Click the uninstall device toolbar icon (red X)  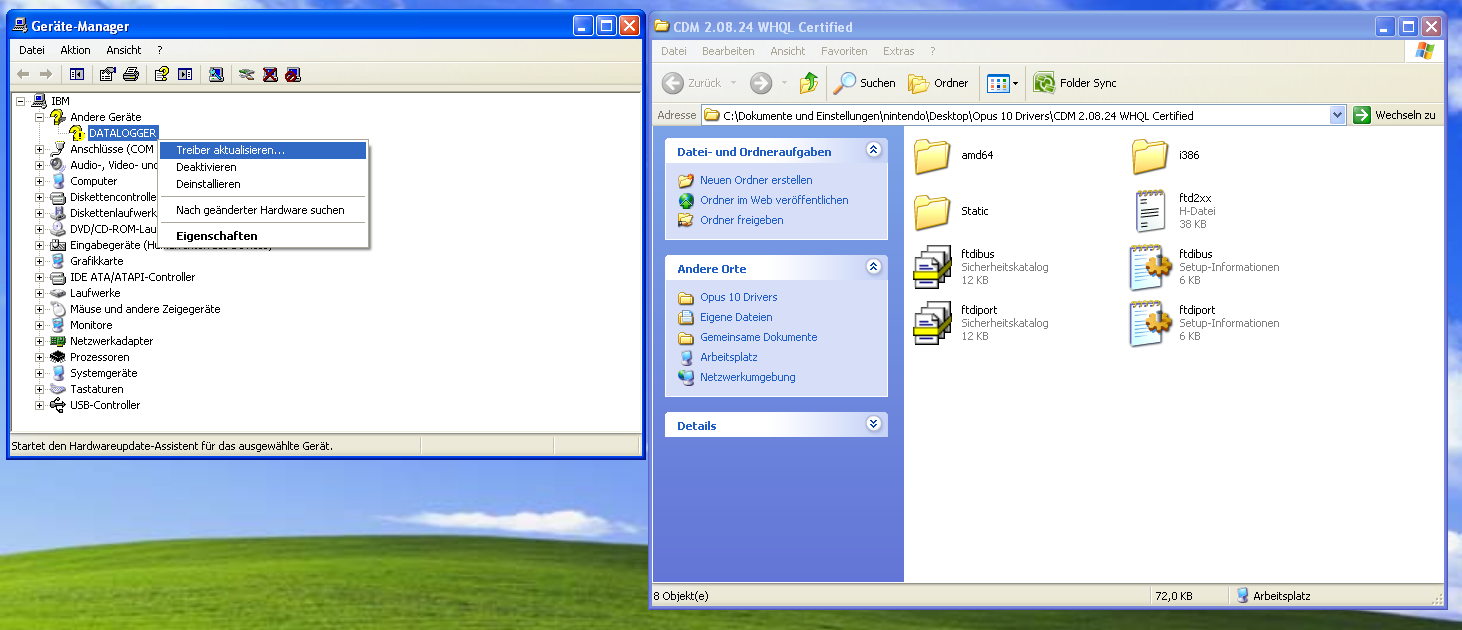pos(270,74)
